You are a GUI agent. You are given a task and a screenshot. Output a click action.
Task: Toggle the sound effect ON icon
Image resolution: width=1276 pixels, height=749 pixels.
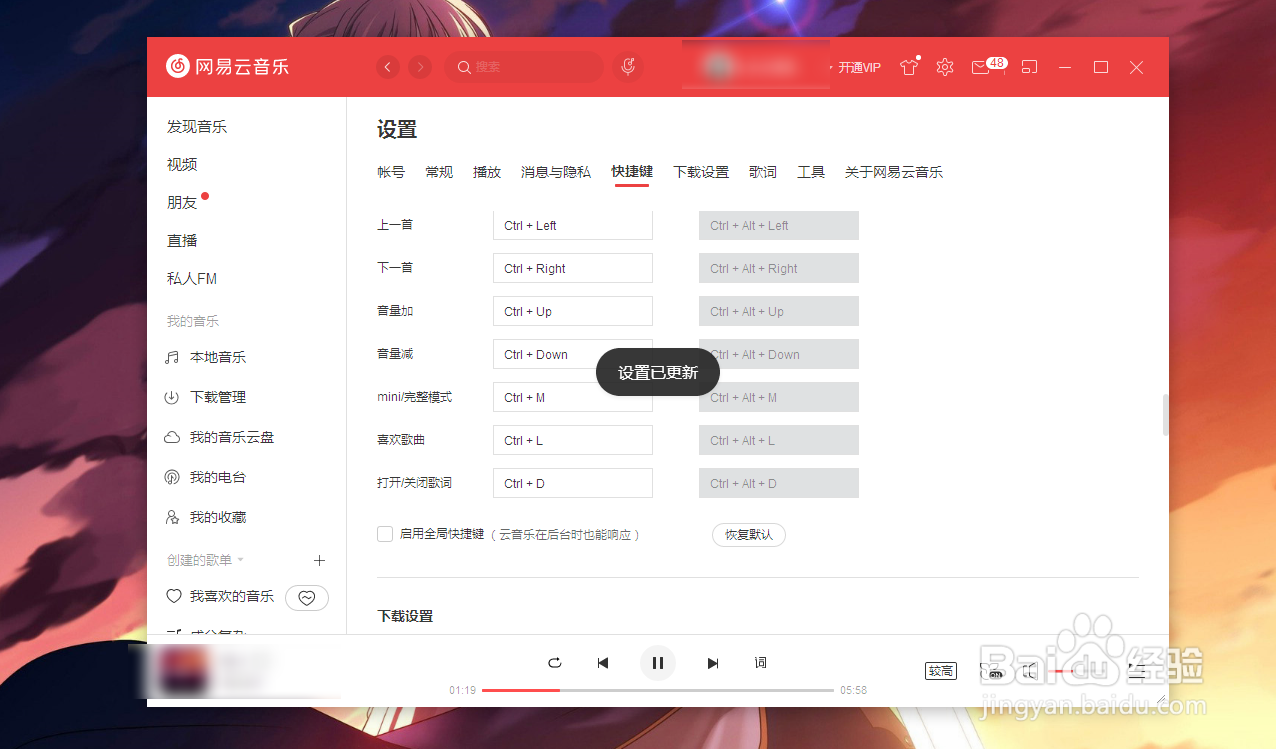point(991,671)
